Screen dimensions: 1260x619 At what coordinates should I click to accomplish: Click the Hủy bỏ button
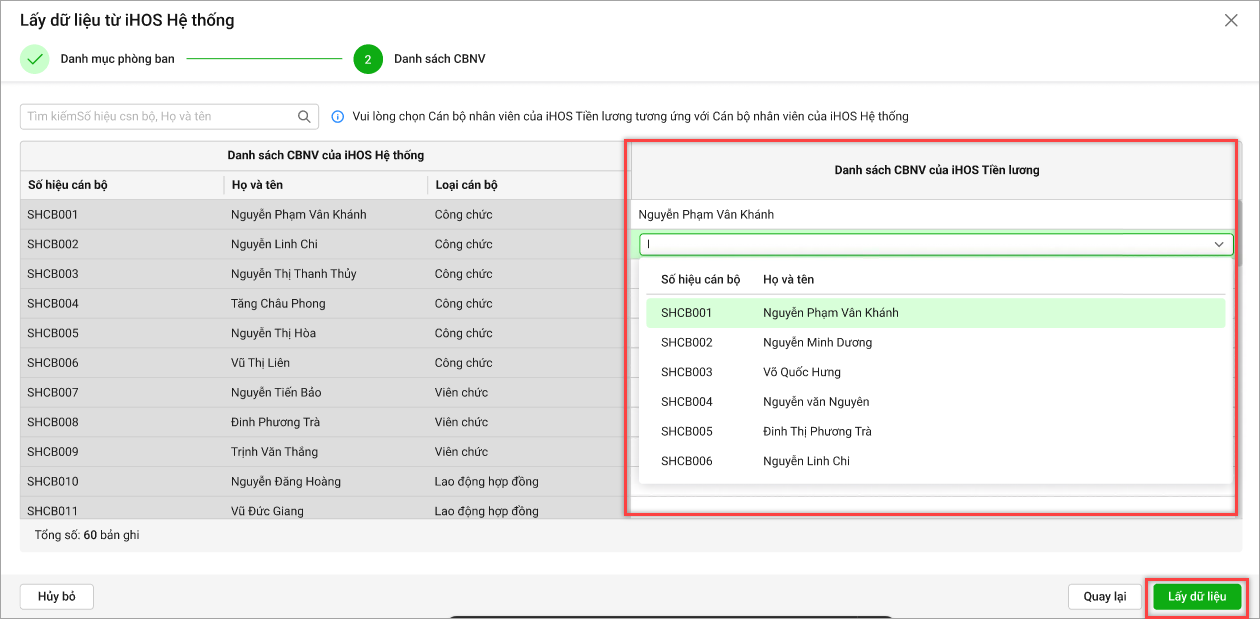57,597
